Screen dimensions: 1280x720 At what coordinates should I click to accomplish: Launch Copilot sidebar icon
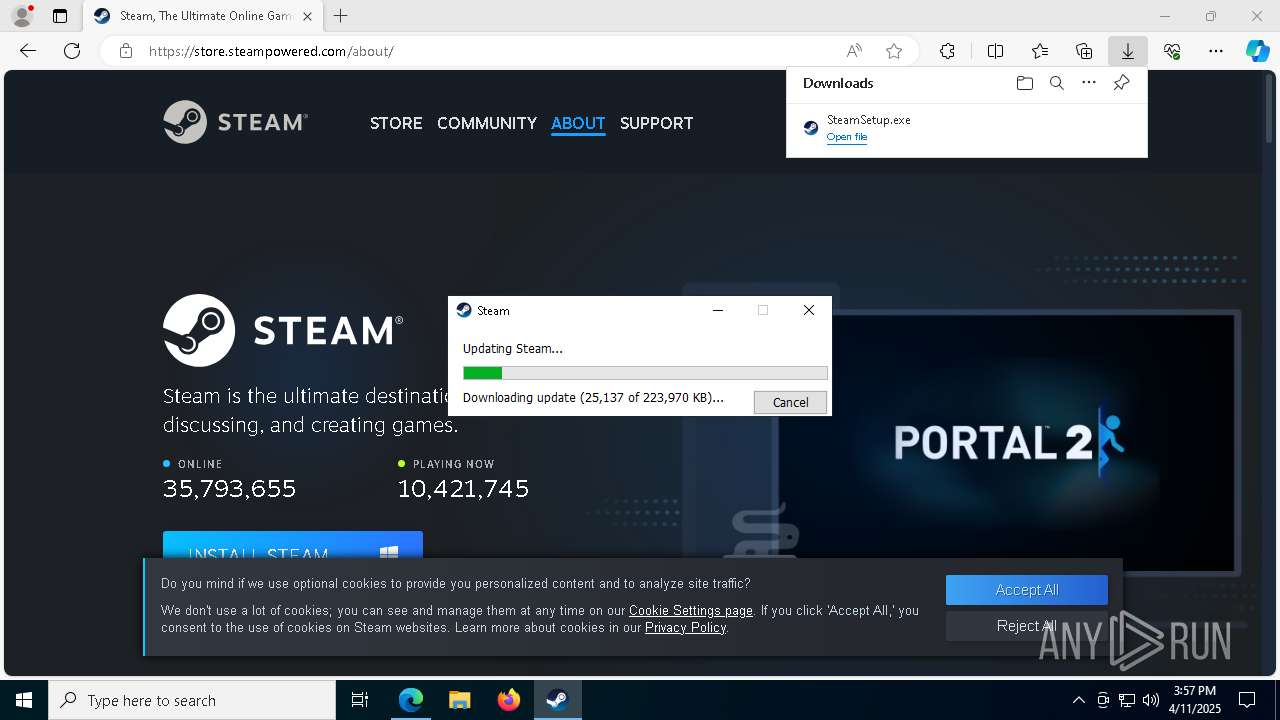click(x=1257, y=51)
